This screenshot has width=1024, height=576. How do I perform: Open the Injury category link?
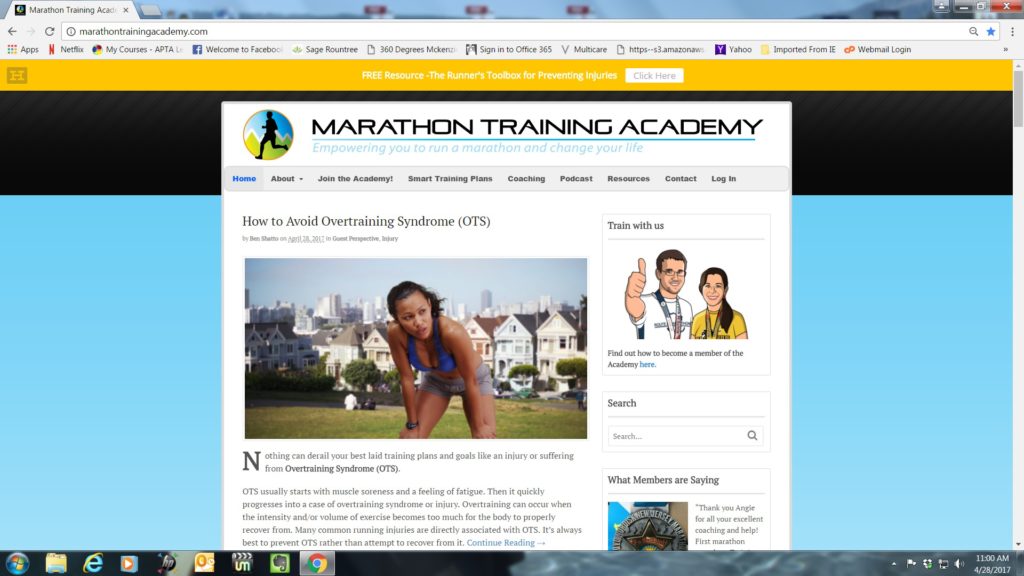[x=390, y=238]
